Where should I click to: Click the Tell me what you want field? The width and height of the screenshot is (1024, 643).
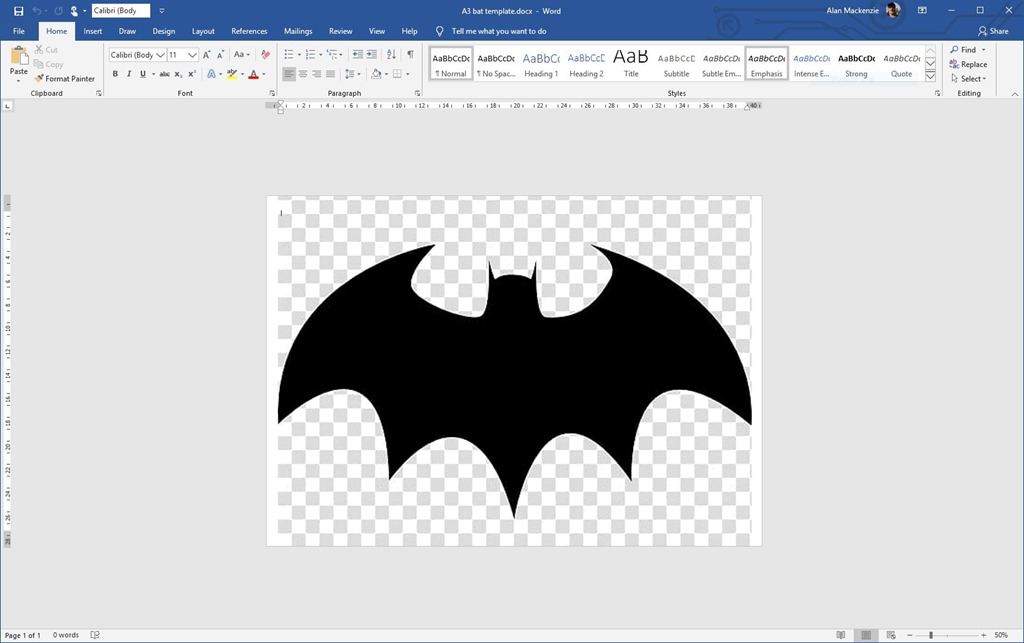pyautogui.click(x=498, y=31)
